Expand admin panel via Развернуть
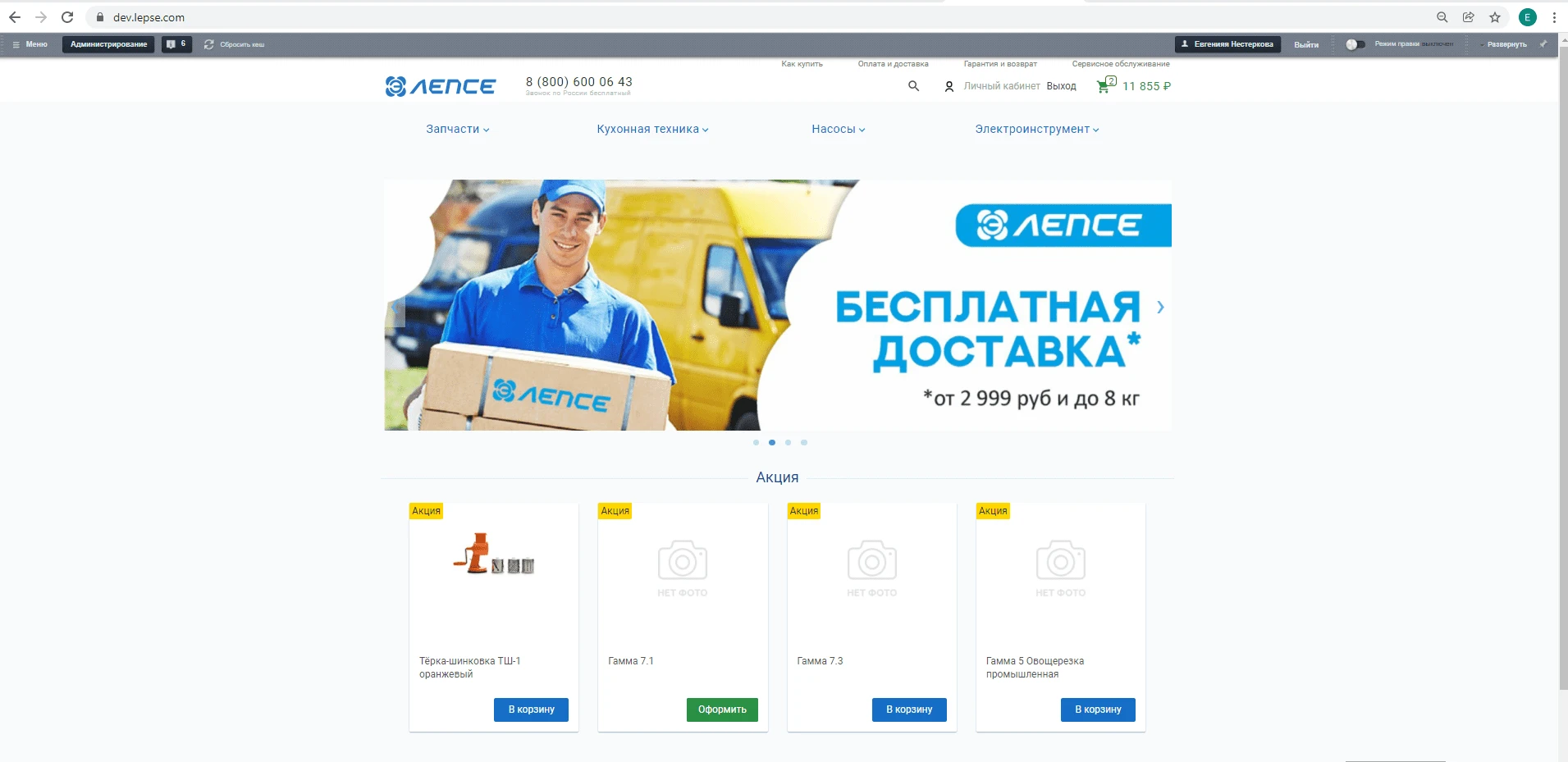1568x762 pixels. pyautogui.click(x=1506, y=44)
